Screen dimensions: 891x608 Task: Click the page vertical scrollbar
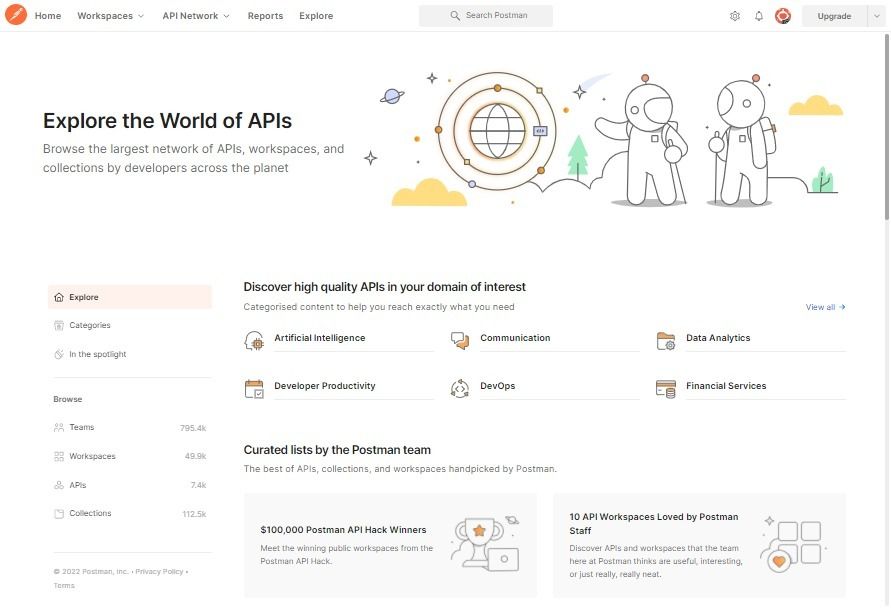point(886,126)
